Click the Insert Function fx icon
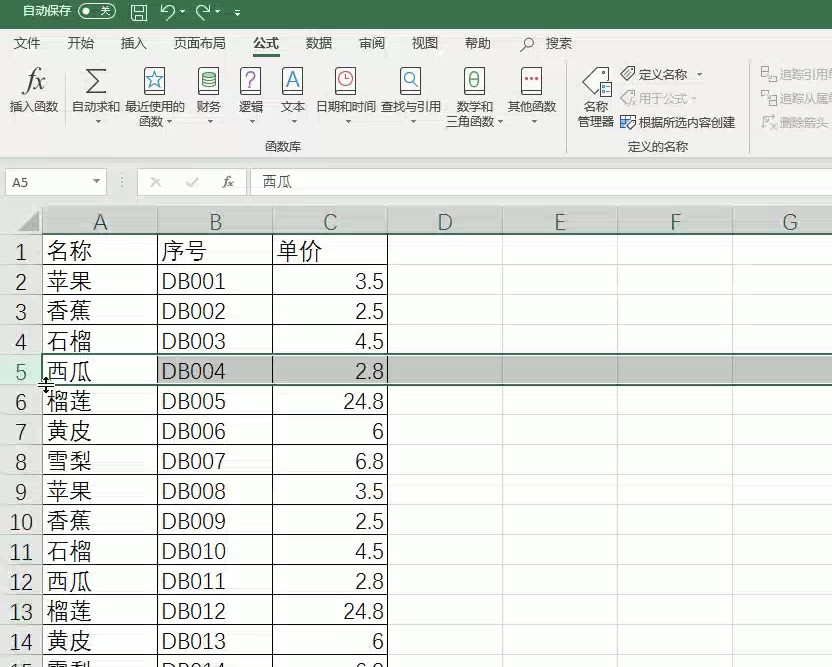Screen dimensions: 832x667 34,82
